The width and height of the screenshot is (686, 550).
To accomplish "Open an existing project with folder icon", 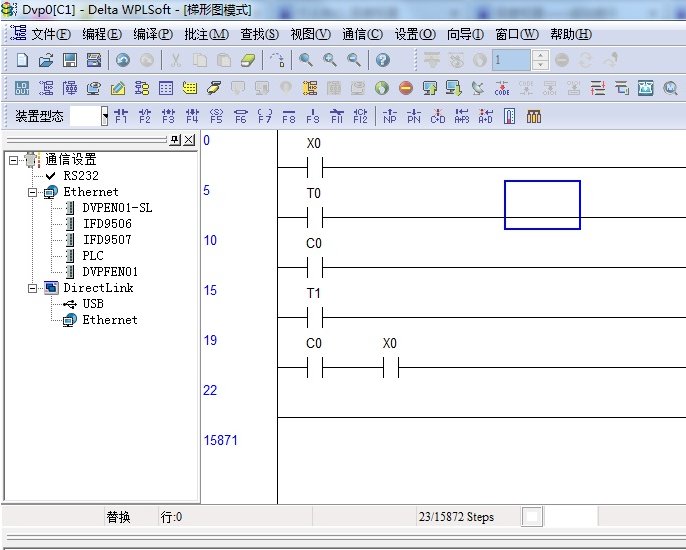I will (x=46, y=60).
